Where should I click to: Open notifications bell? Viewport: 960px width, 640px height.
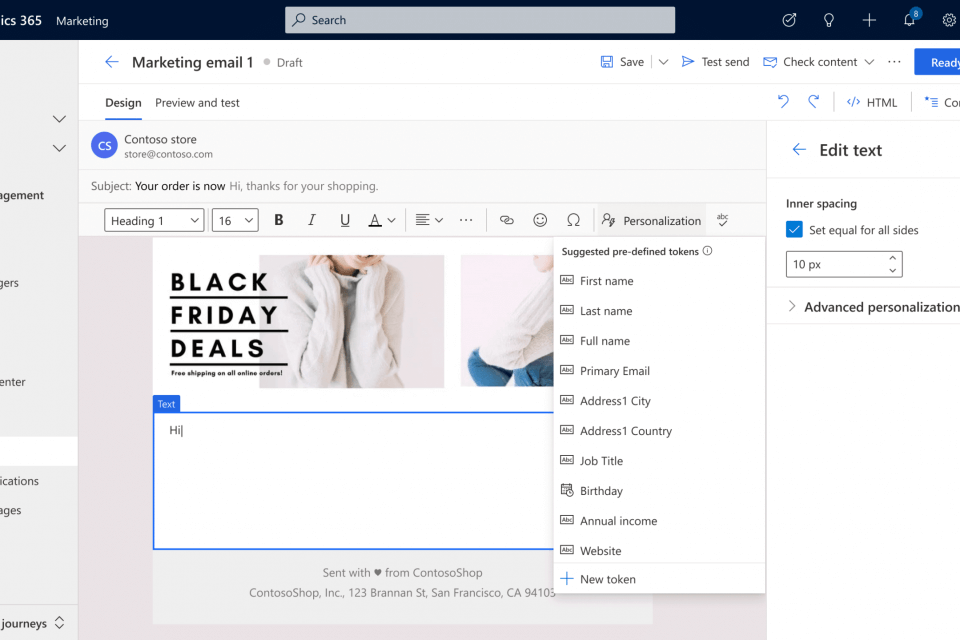[x=909, y=20]
